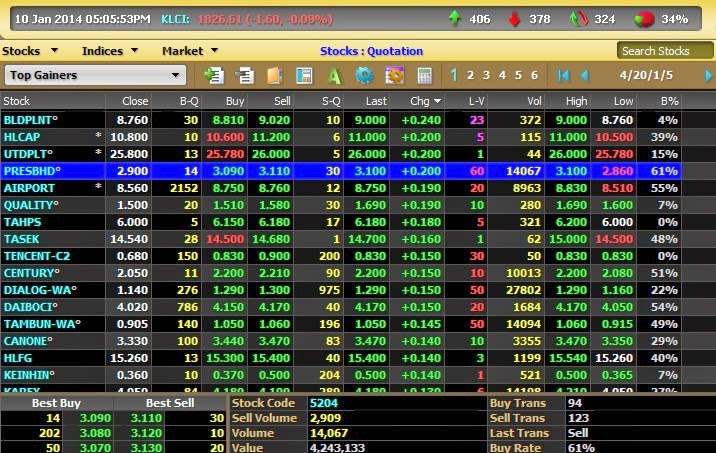
Task: Click the green letter A font icon
Action: tap(334, 75)
